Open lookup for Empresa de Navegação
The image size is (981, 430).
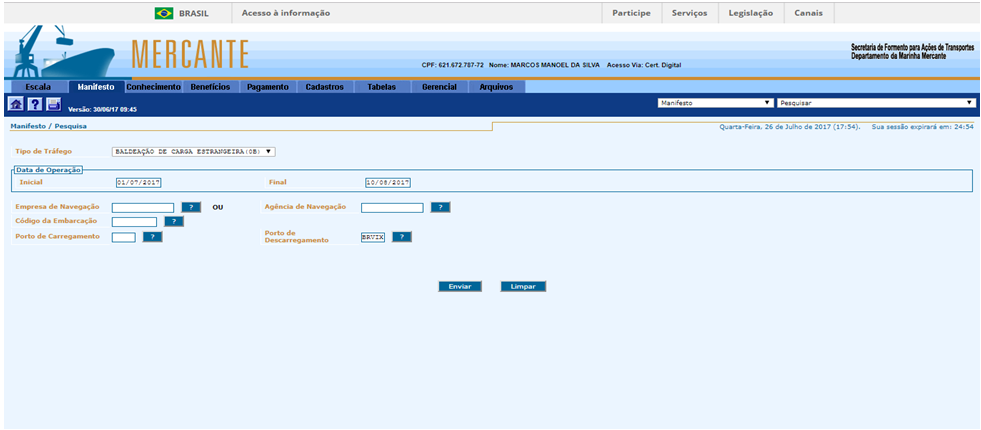(x=191, y=207)
